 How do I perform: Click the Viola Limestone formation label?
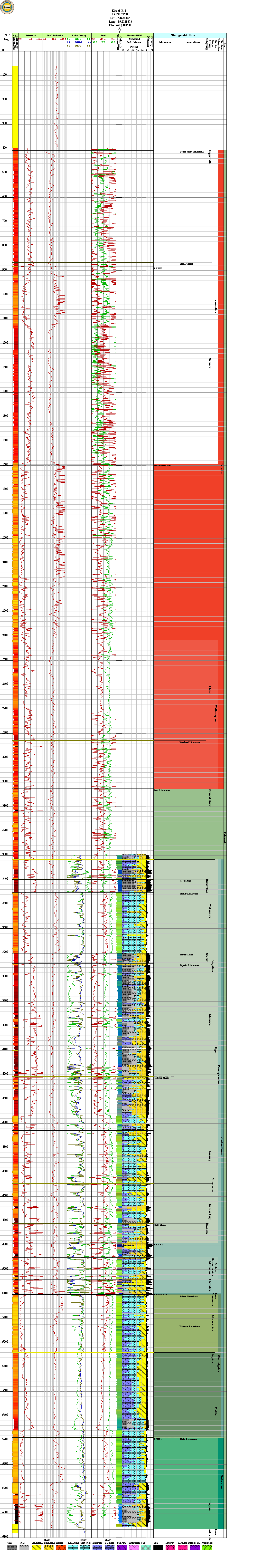pos(188,1440)
